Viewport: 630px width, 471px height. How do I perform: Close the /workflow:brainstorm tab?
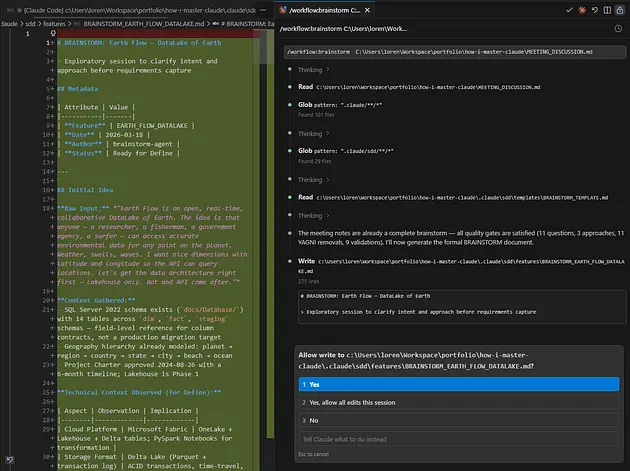(367, 10)
